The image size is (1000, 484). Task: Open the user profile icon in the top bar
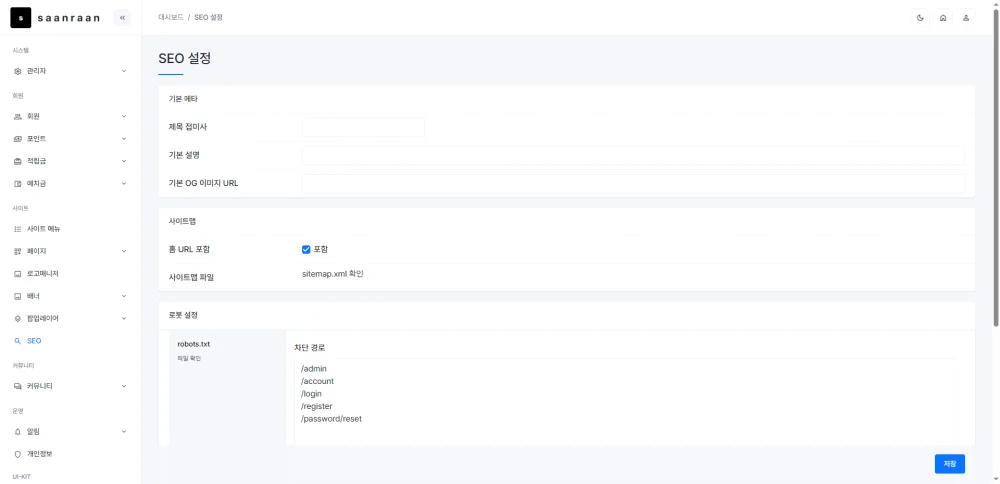pyautogui.click(x=966, y=18)
